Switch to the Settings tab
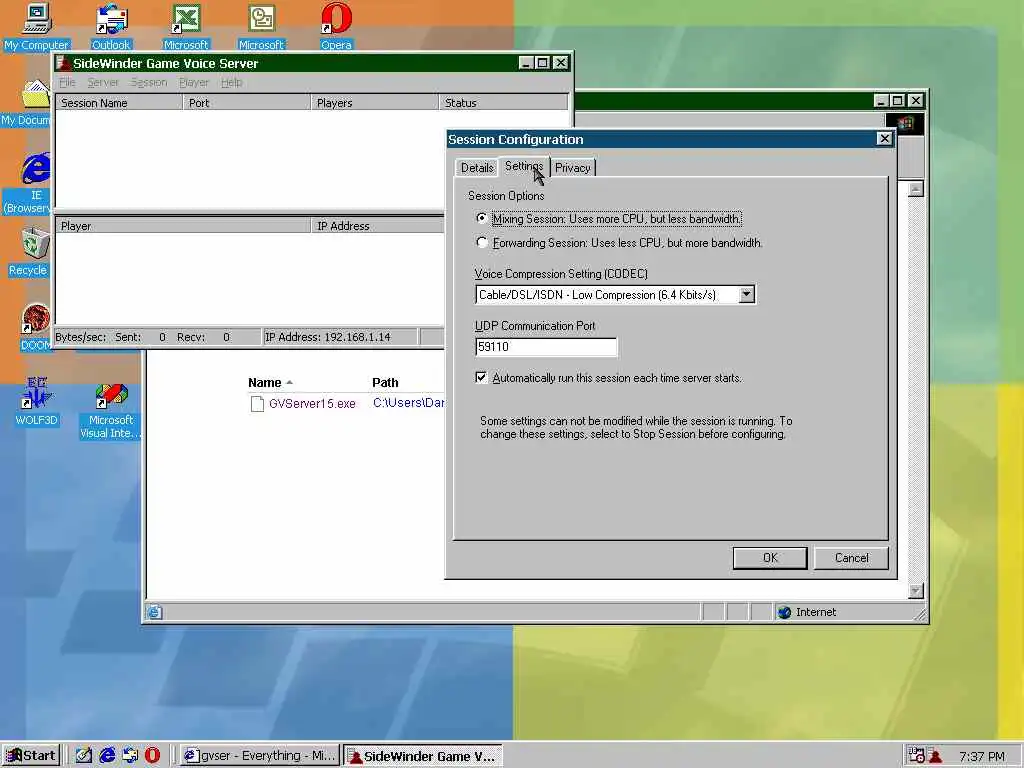The image size is (1024, 768). (524, 166)
